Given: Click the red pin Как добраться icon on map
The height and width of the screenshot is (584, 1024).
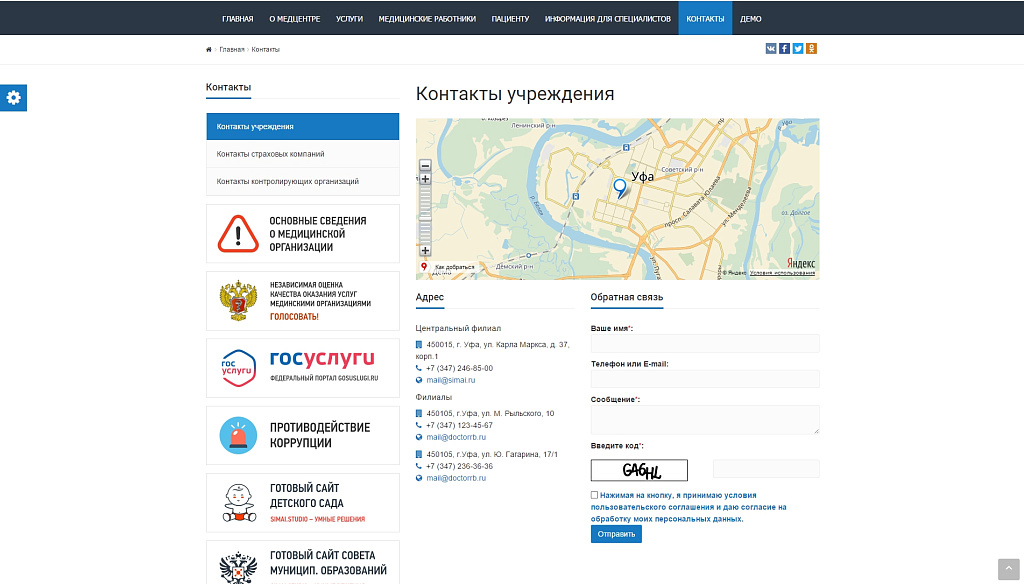Looking at the screenshot, I should 423,266.
